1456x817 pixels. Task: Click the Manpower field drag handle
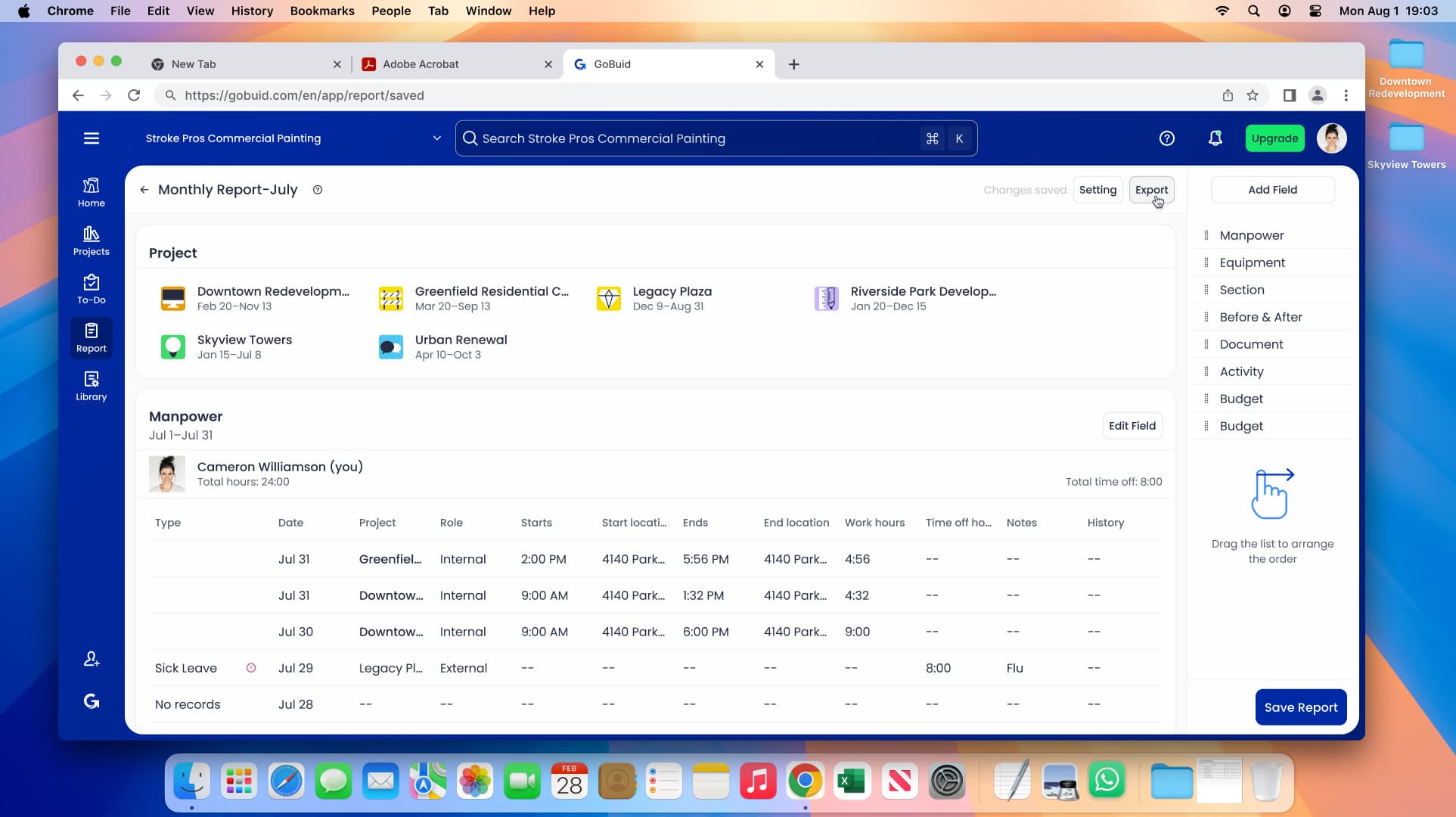pos(1206,235)
